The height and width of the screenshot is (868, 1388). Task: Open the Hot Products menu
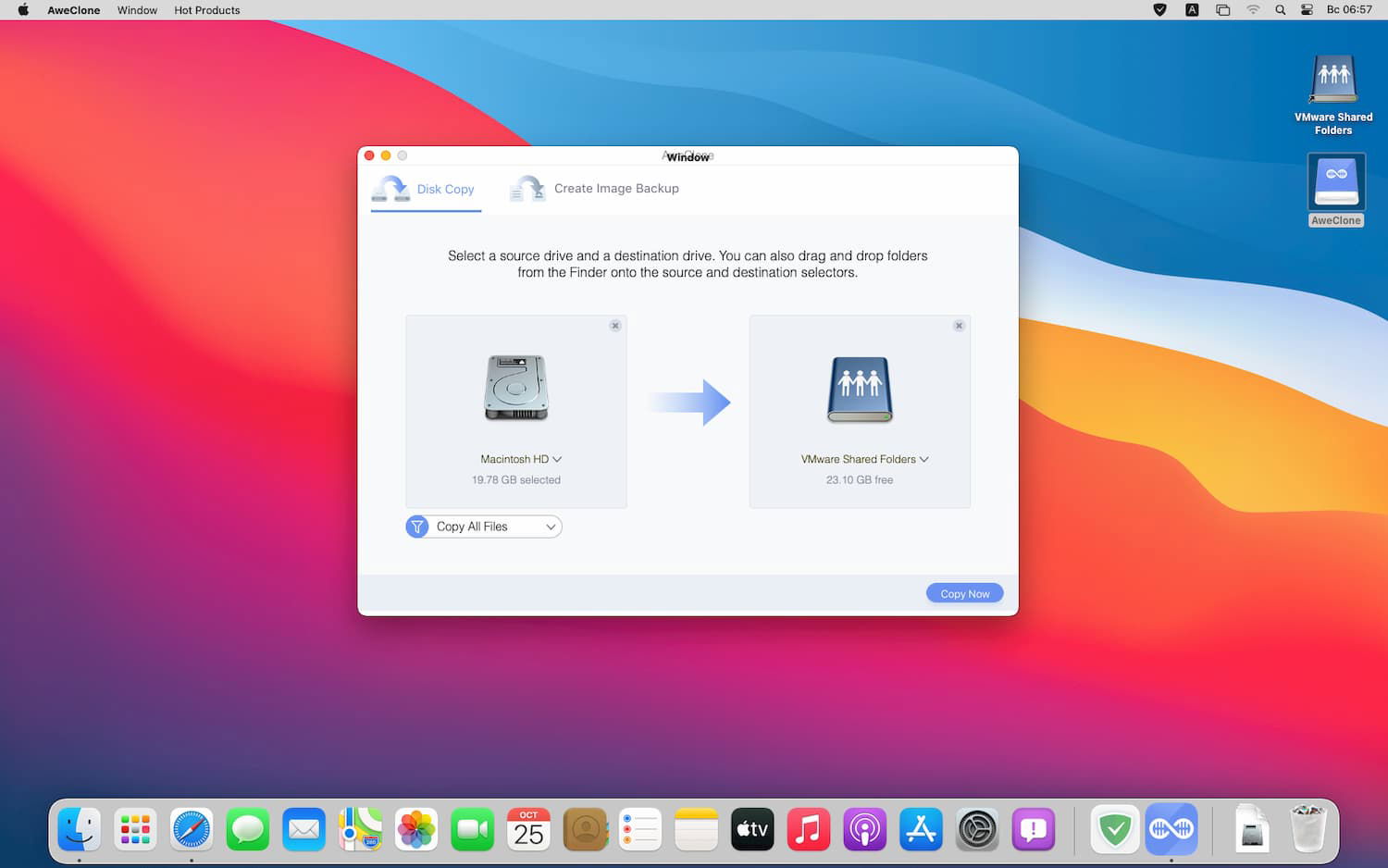[x=207, y=10]
